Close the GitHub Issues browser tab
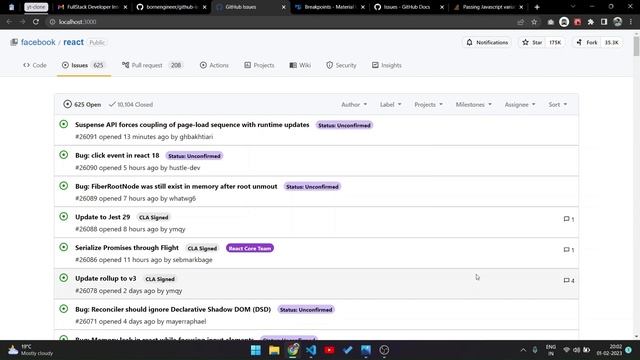The width and height of the screenshot is (640, 360). click(283, 7)
